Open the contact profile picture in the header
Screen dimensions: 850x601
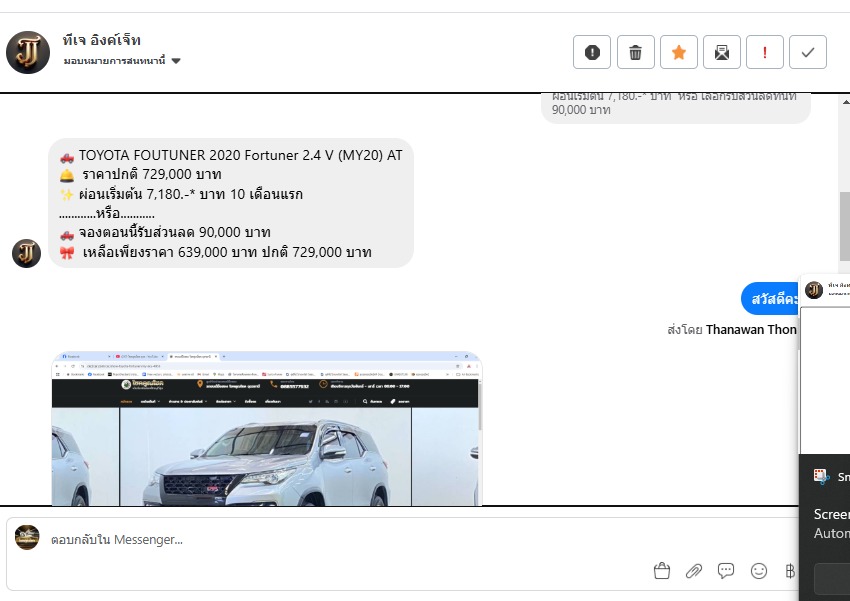pos(28,52)
